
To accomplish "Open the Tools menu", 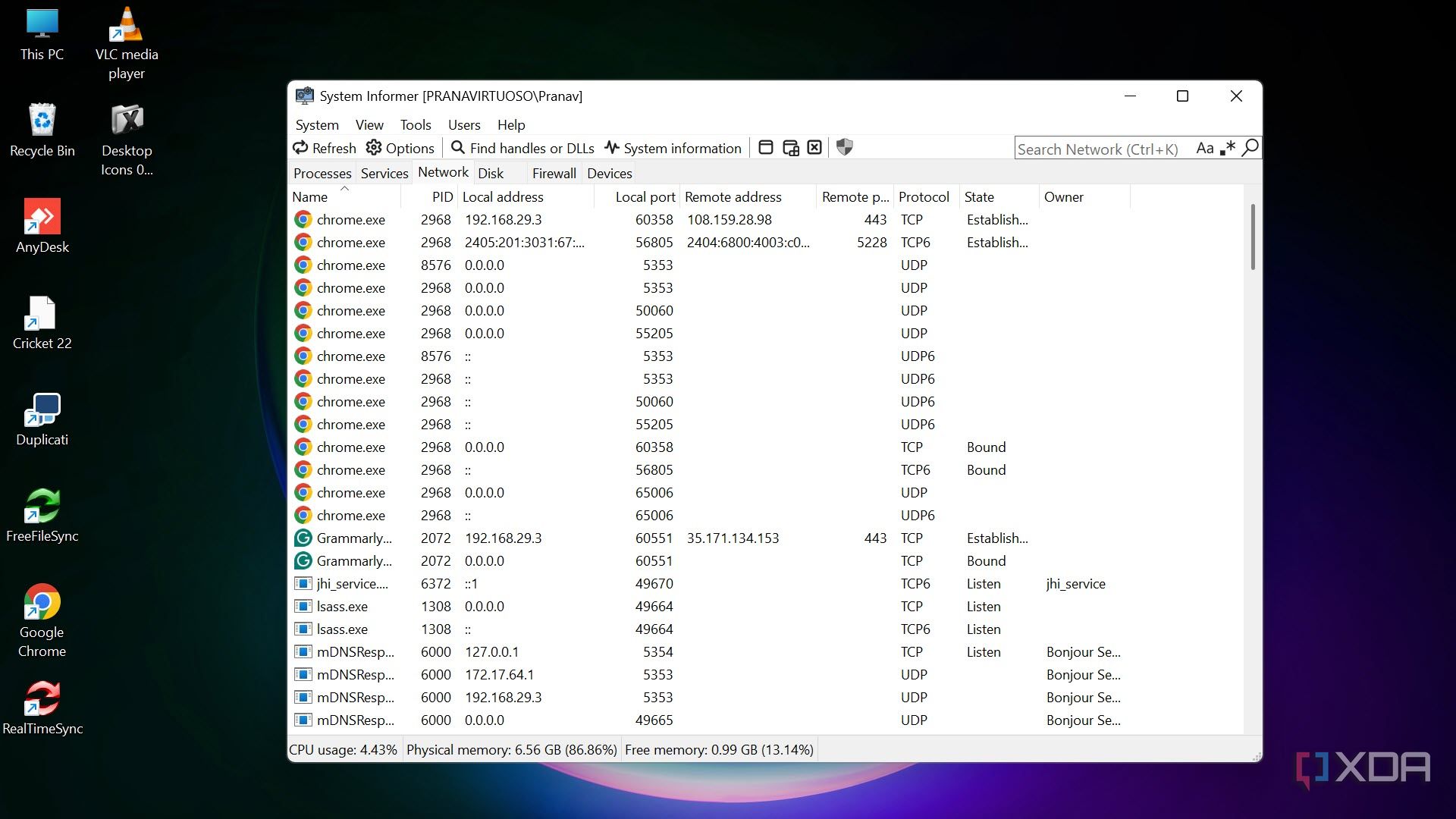I will point(416,125).
